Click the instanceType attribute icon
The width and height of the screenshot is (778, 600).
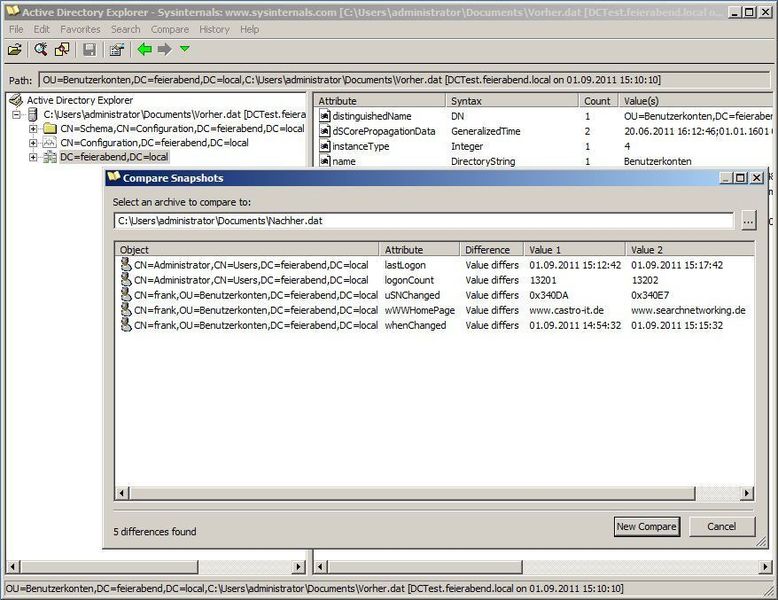324,146
